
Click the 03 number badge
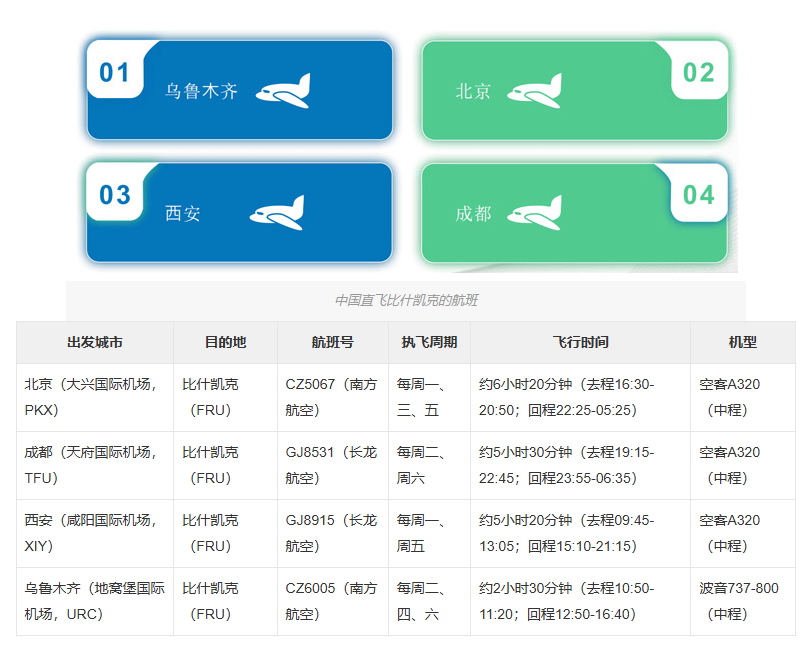[115, 195]
